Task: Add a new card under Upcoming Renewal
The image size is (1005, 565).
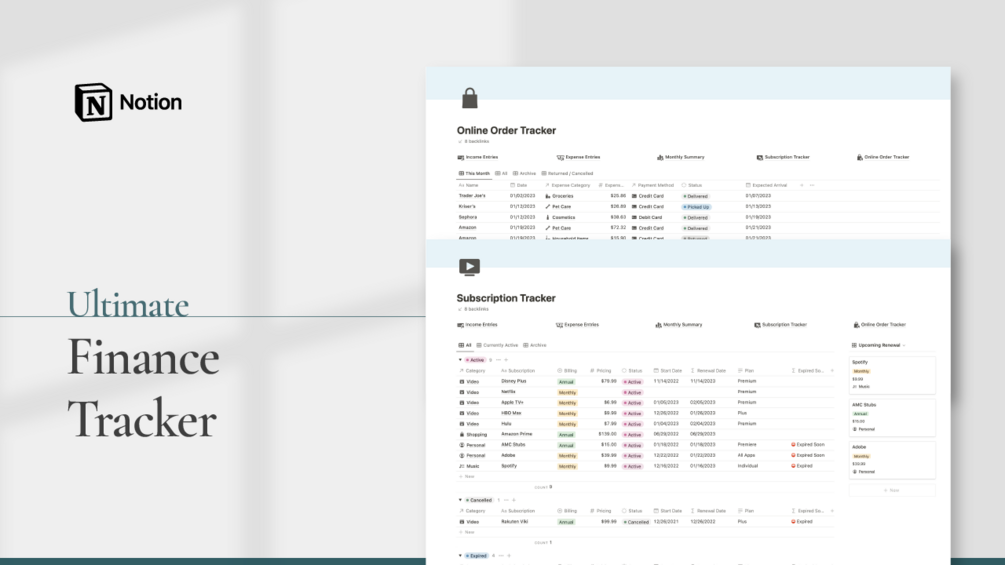Action: [892, 490]
